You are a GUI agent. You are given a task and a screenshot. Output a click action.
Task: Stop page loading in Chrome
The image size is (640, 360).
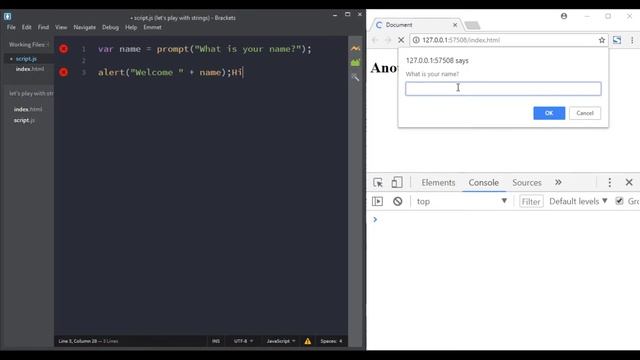tap(401, 40)
